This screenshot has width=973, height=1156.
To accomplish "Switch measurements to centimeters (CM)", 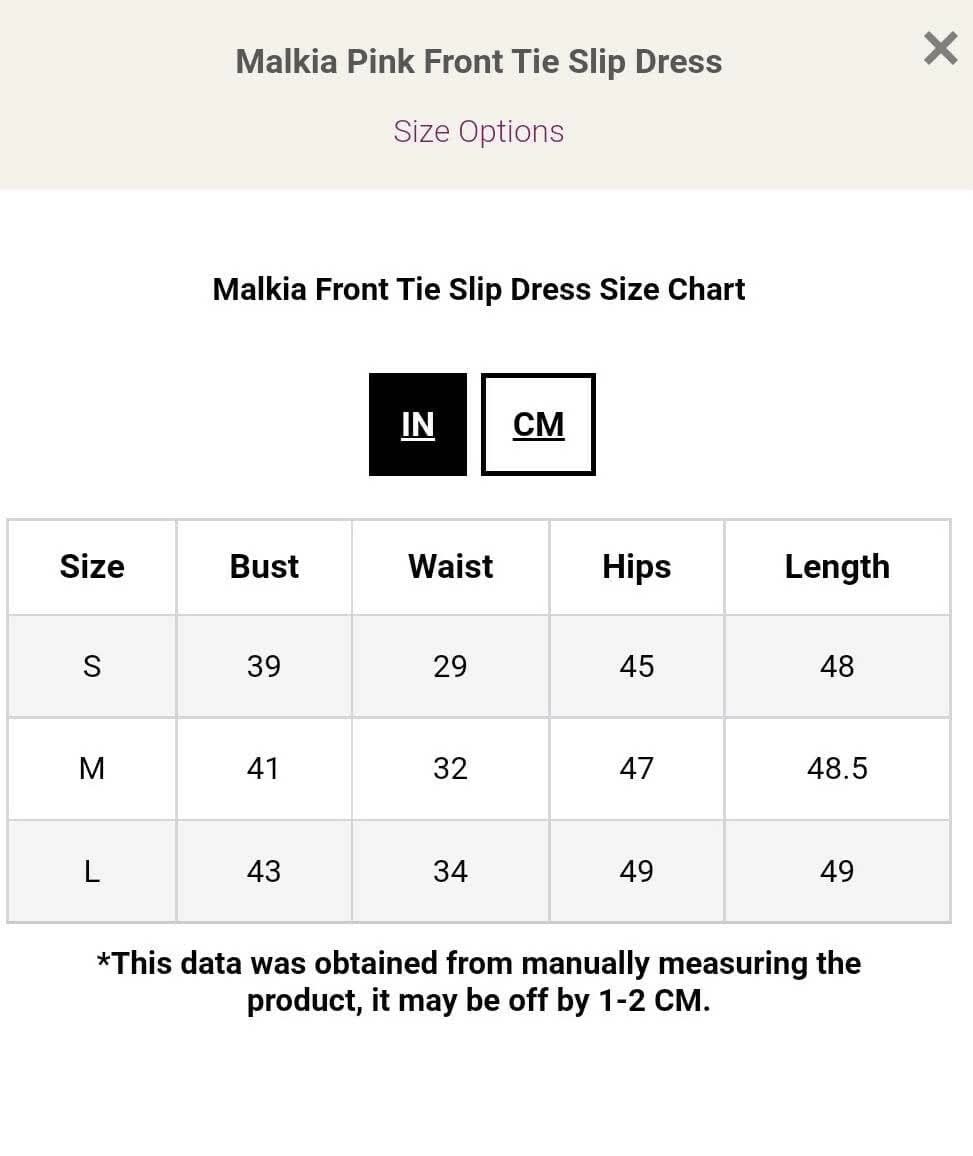I will click(538, 424).
